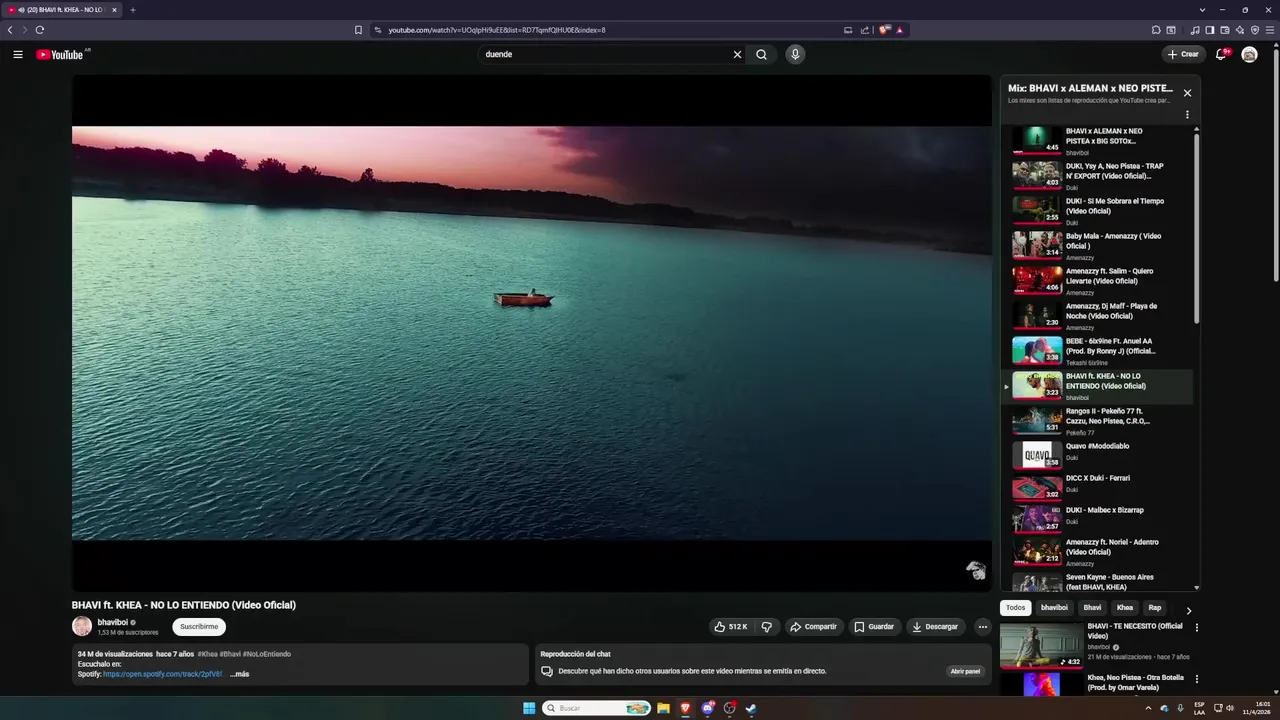Reload the page with the refresh icon
The image size is (1280, 720).
(x=40, y=30)
